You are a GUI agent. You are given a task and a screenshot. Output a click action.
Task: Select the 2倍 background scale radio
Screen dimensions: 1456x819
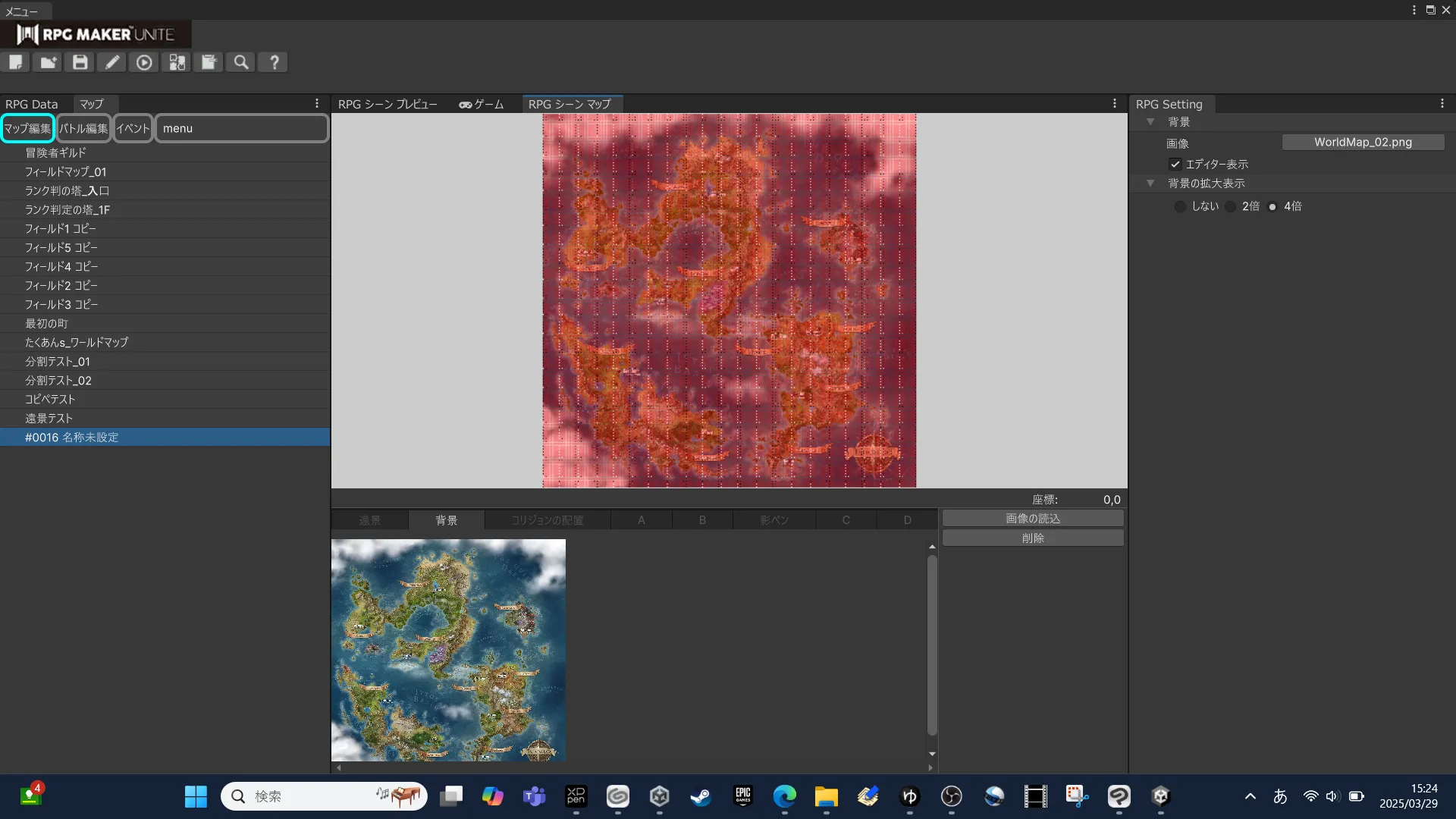click(1231, 206)
